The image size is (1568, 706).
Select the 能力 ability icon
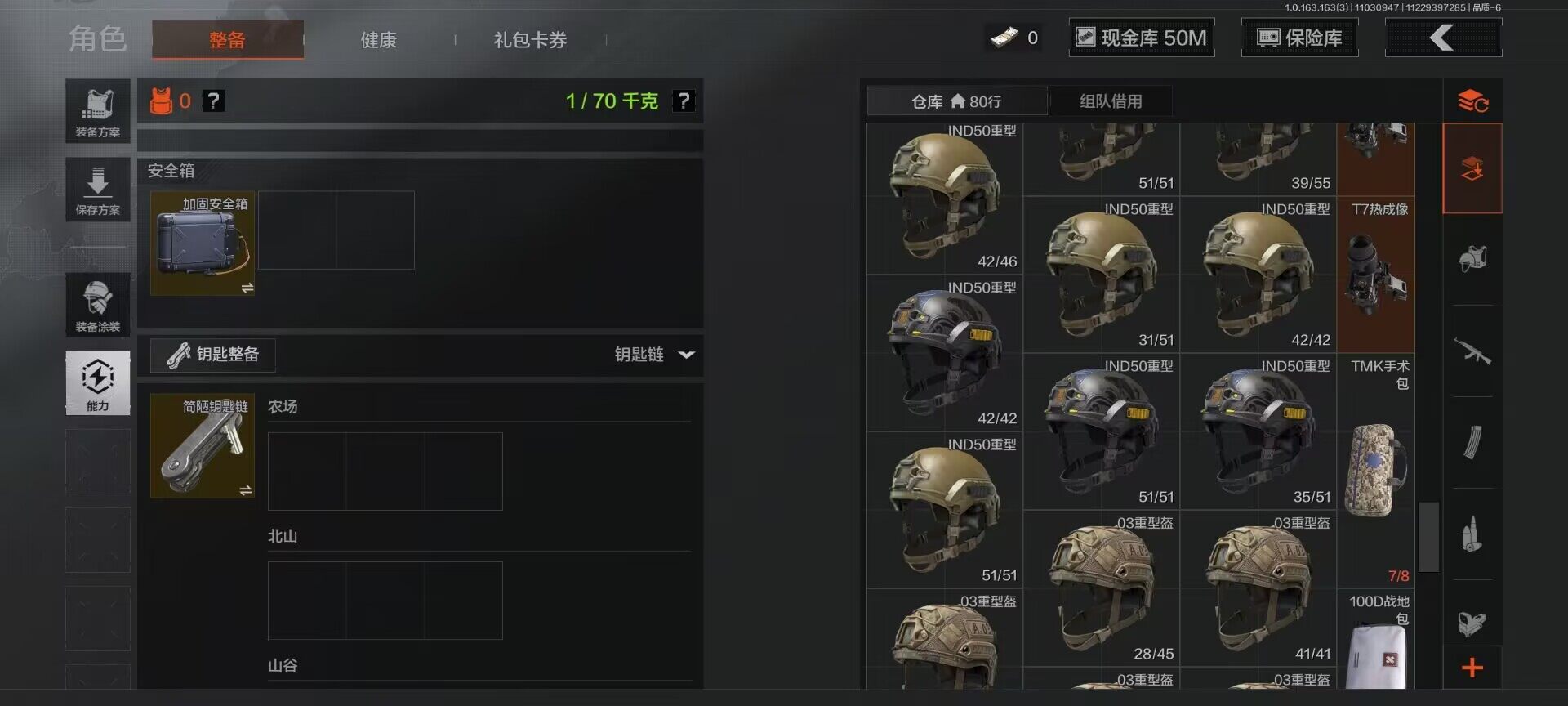coord(98,383)
